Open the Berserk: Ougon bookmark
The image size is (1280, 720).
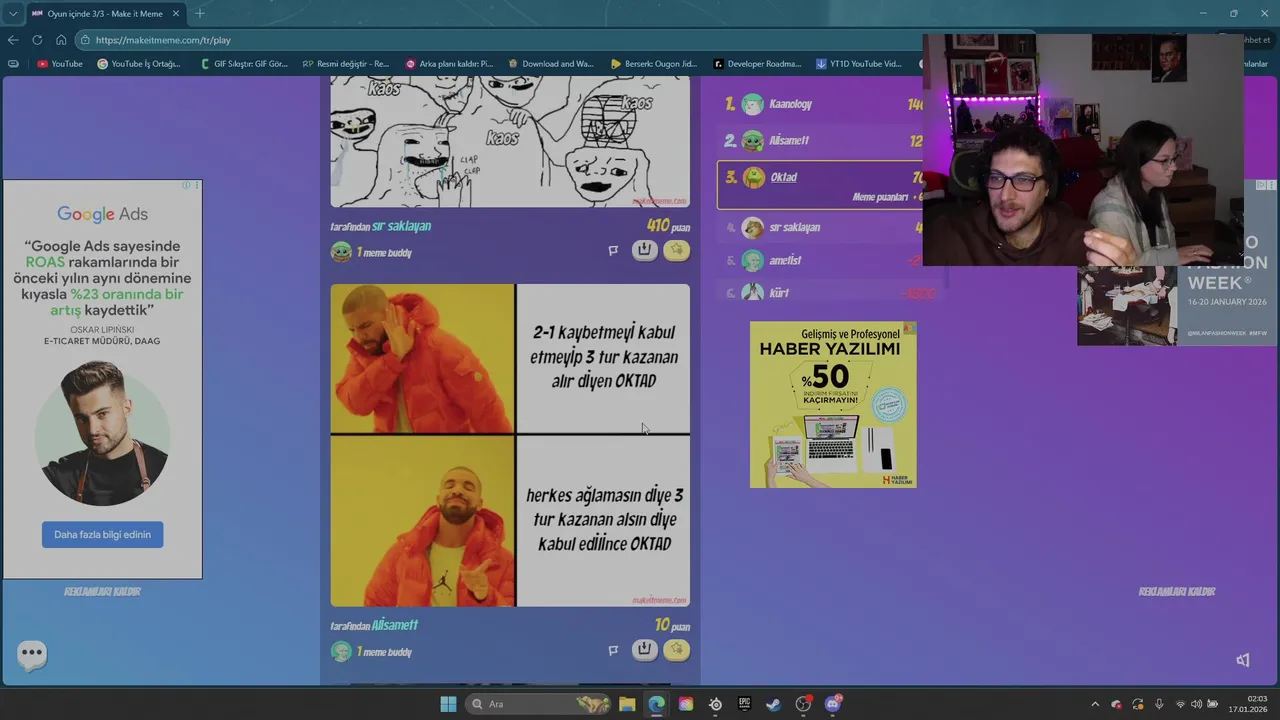(x=654, y=64)
